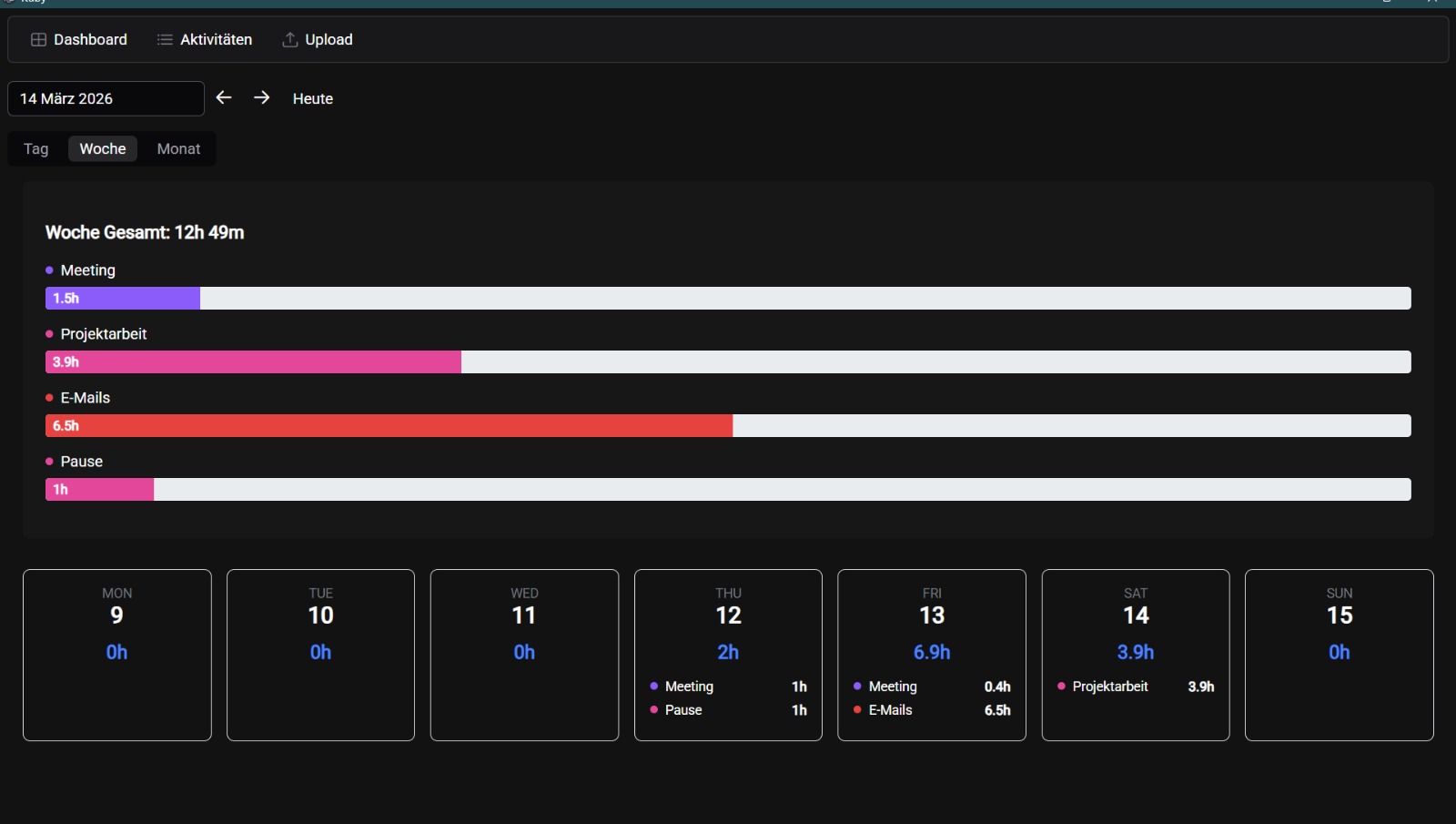The height and width of the screenshot is (824, 1456).
Task: Select the Tag view option
Action: [x=35, y=148]
